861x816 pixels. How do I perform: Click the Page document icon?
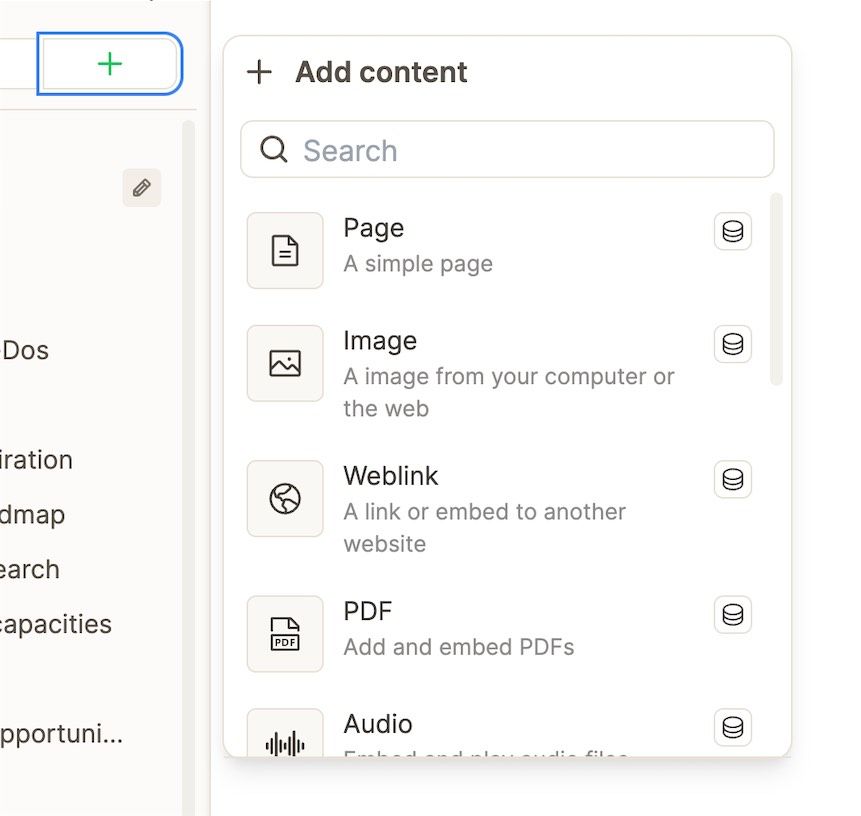point(285,250)
